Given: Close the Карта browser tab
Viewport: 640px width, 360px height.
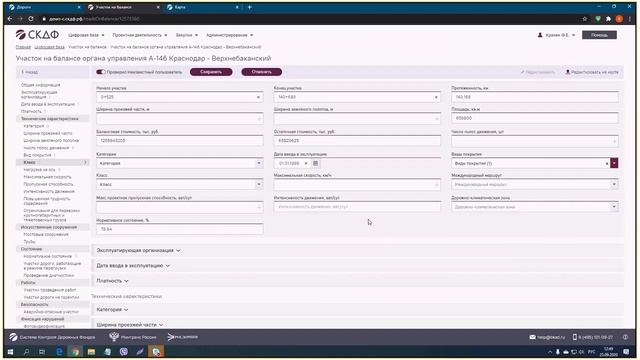Looking at the screenshot, I should [x=237, y=7].
